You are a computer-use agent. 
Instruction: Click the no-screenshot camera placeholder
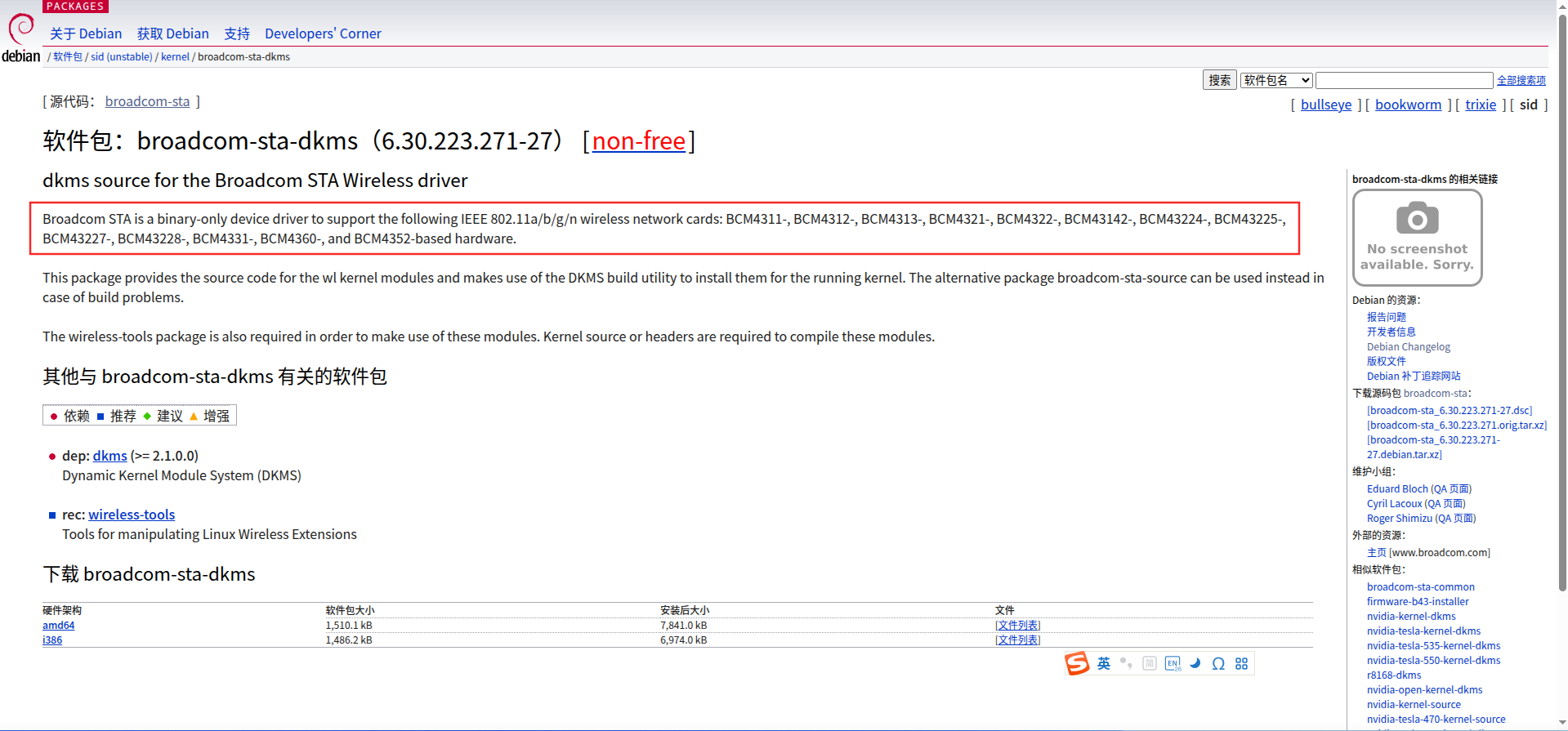(1417, 238)
